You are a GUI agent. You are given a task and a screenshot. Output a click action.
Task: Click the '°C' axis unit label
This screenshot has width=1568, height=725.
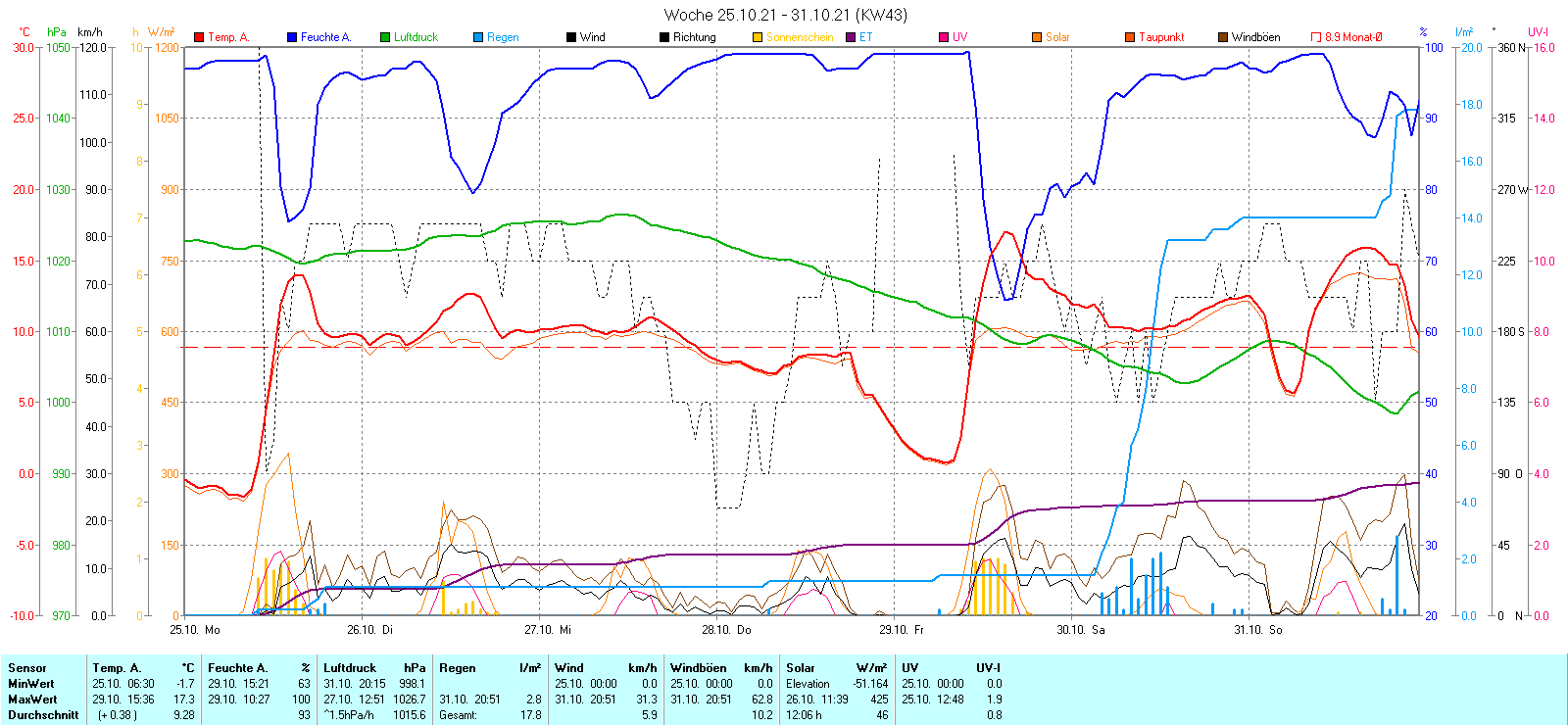[24, 32]
